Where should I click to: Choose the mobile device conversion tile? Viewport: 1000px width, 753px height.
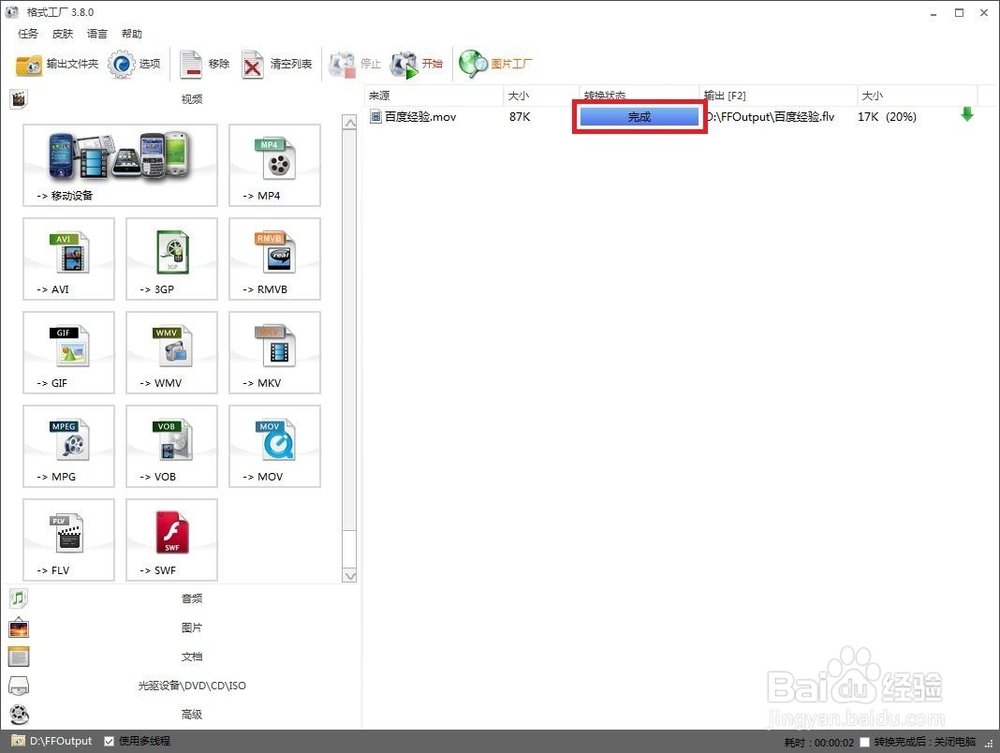point(120,165)
